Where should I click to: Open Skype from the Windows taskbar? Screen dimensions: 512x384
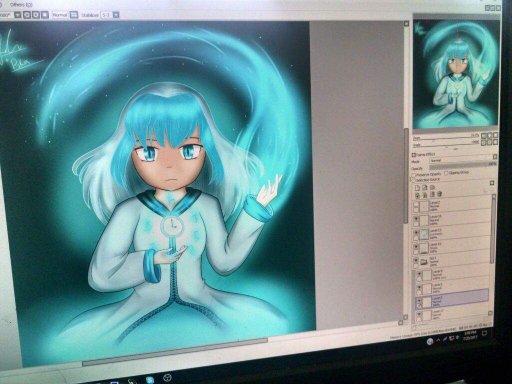point(150,379)
